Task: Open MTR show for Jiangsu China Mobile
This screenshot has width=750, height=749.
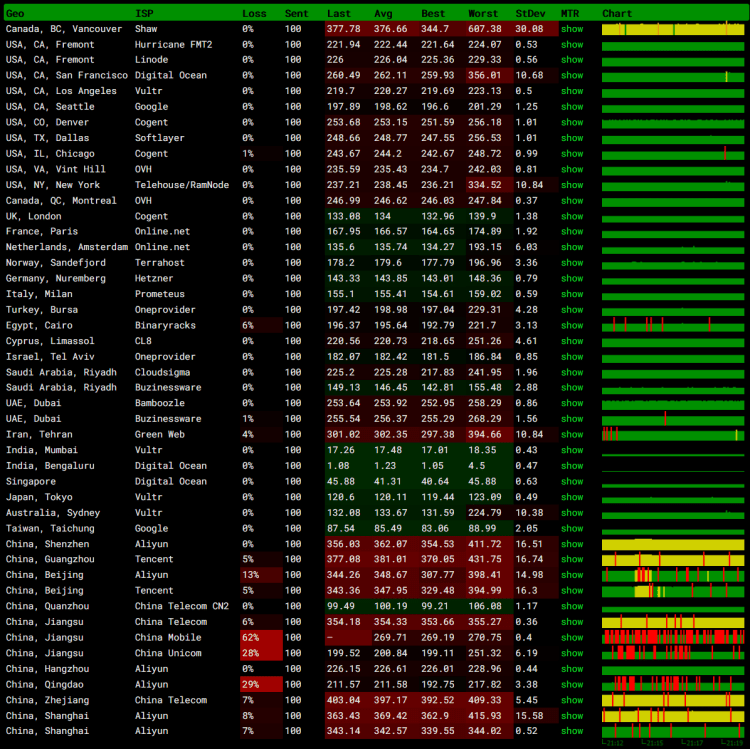Action: click(571, 637)
